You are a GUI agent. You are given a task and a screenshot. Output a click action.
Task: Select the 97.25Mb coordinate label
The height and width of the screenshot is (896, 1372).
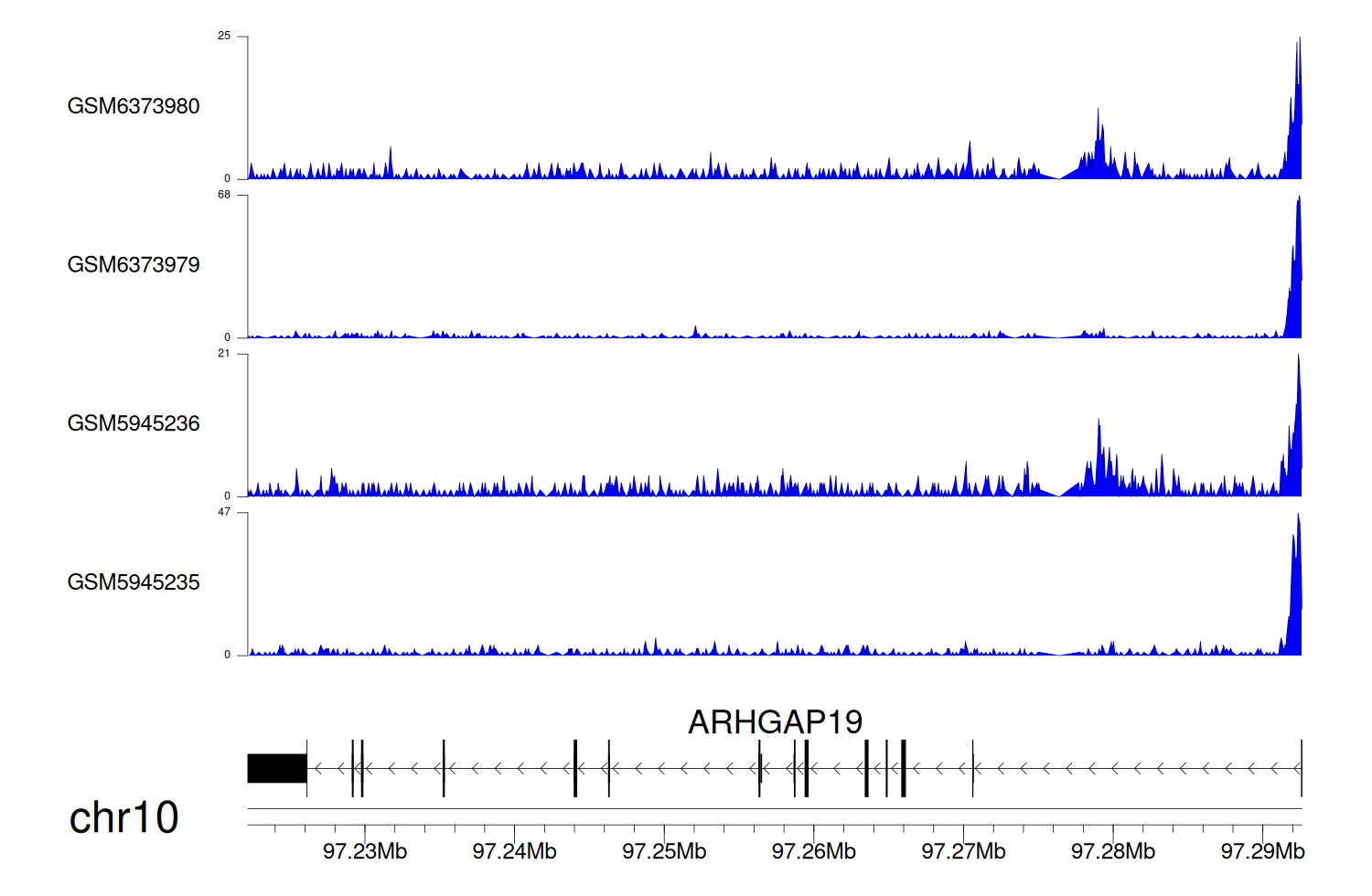664,851
